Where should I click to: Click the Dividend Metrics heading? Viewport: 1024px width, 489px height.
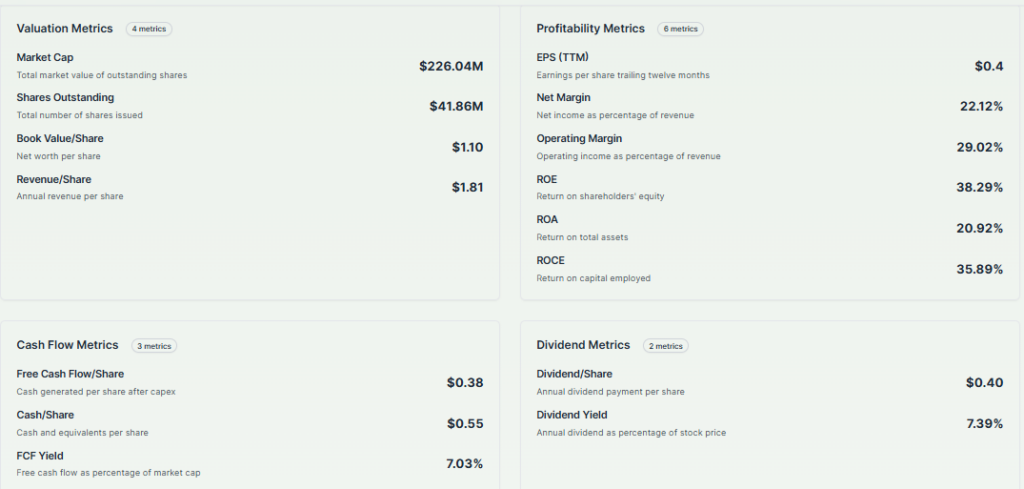tap(583, 345)
